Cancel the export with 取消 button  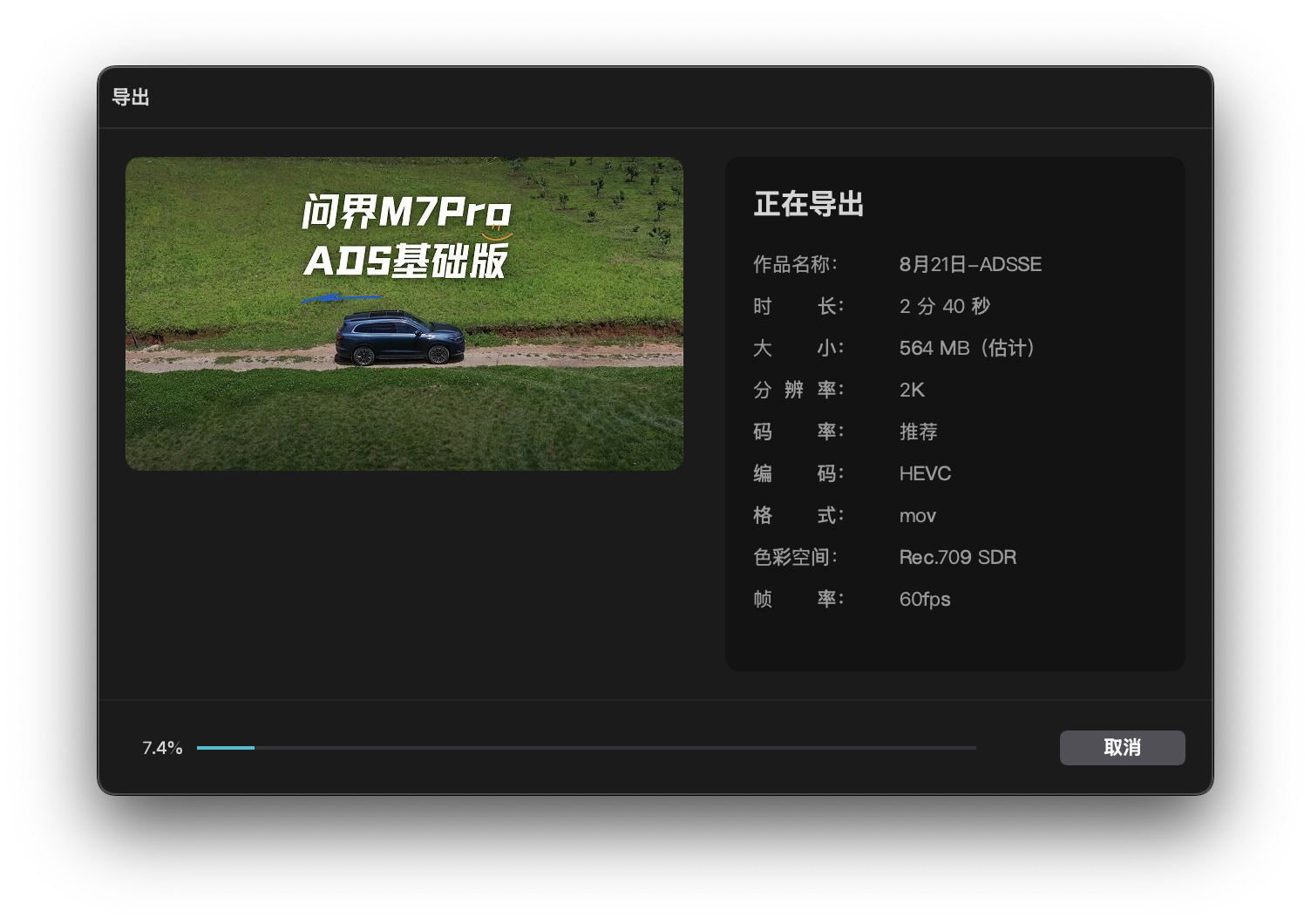[1122, 748]
